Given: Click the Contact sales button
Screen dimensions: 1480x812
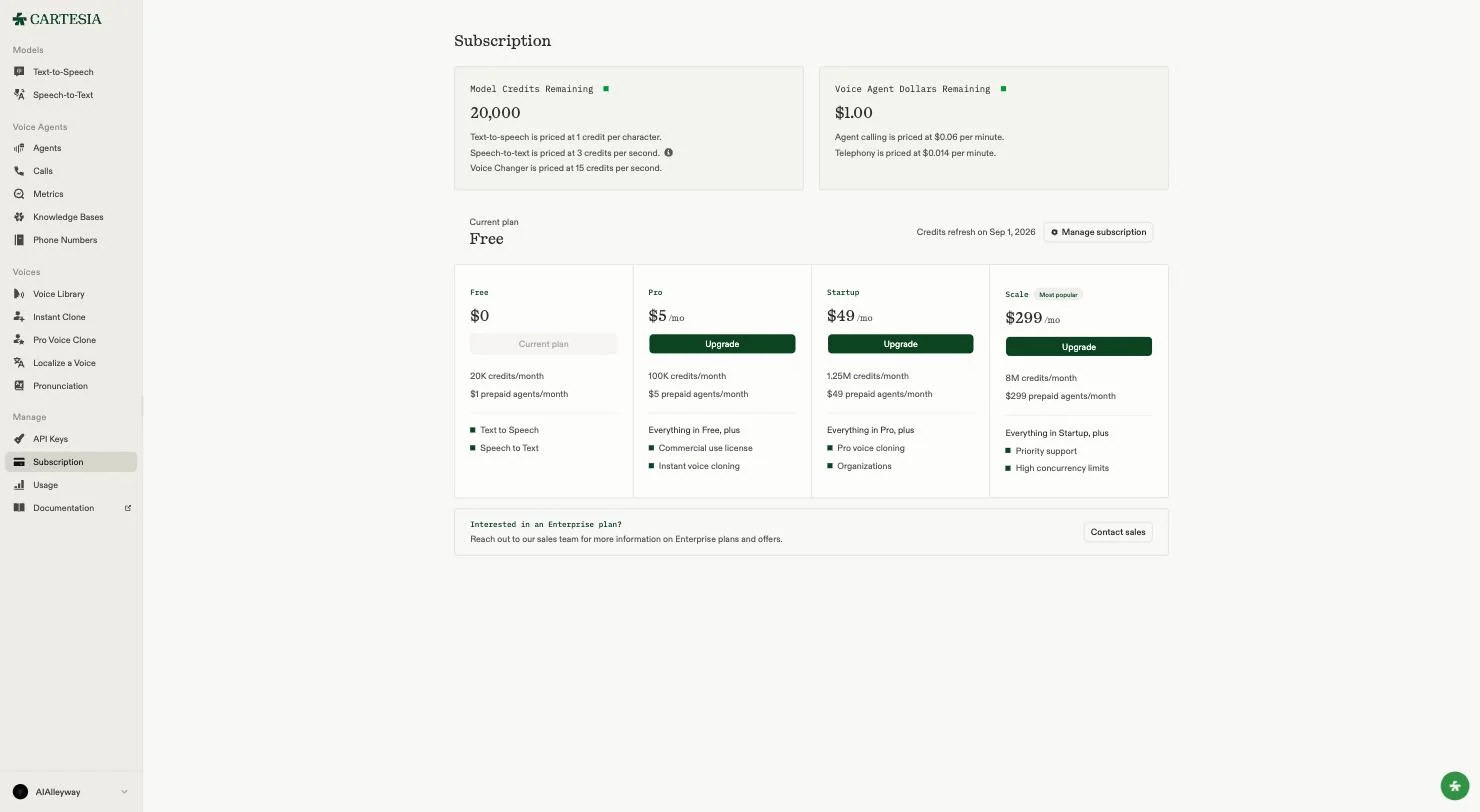Looking at the screenshot, I should (1118, 532).
